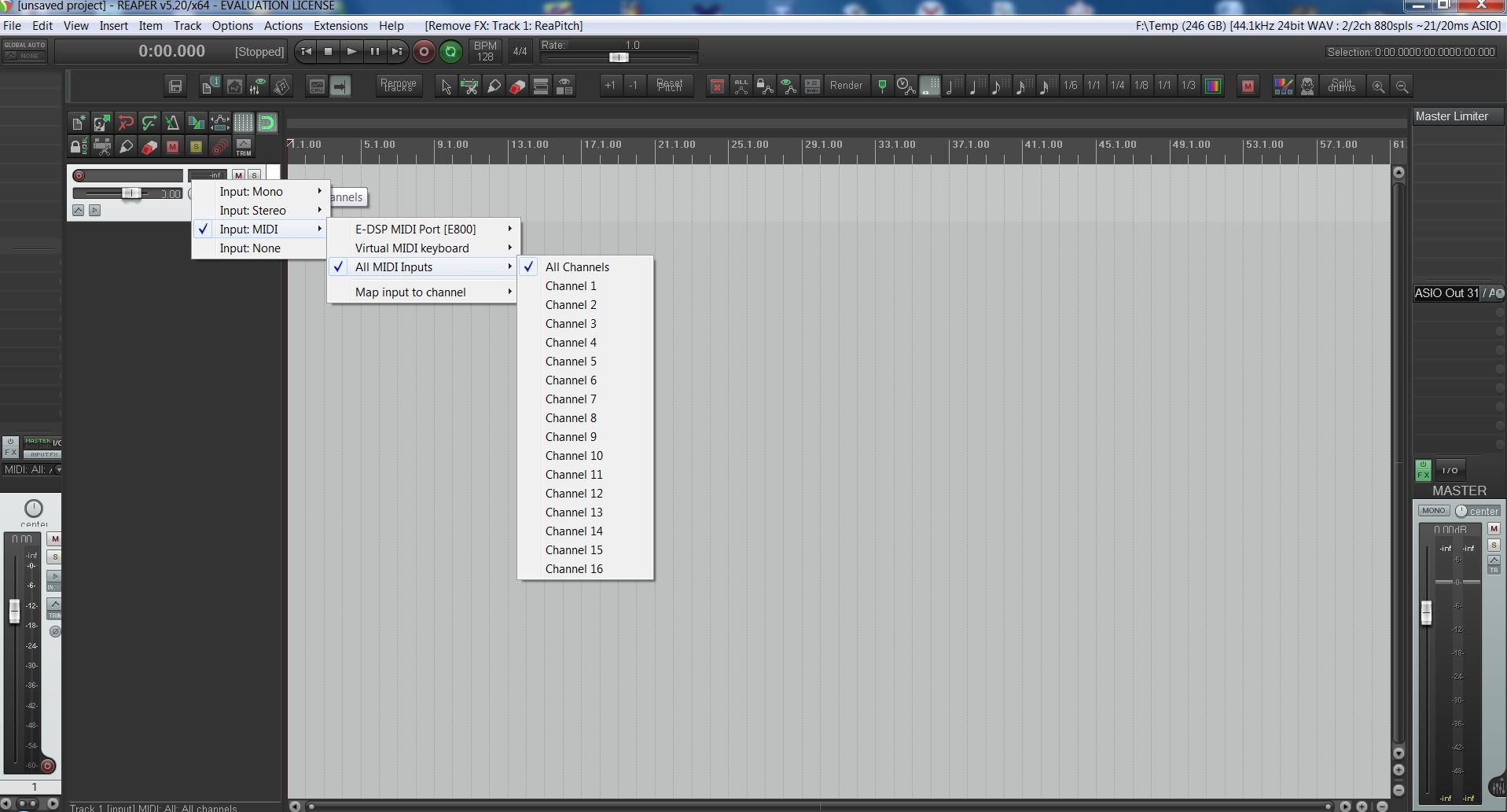Click the zoom out magnifier icon

pos(1402,86)
